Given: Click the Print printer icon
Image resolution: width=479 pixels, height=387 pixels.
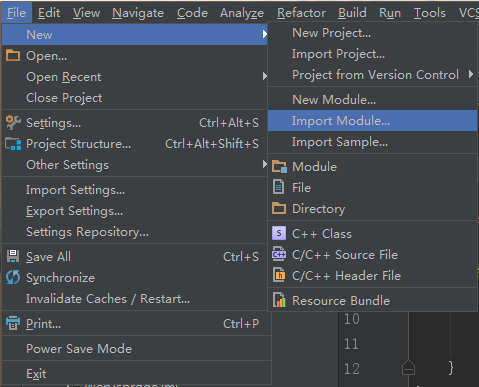Looking at the screenshot, I should coord(13,323).
